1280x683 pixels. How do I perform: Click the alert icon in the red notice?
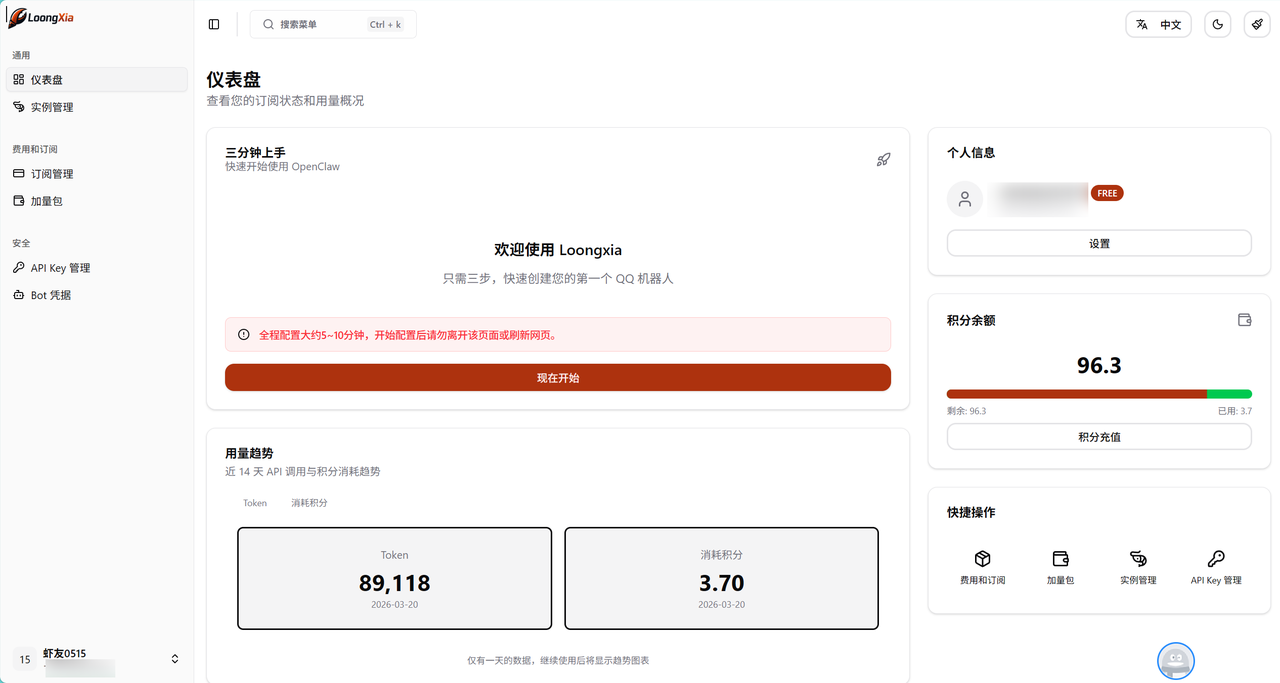click(244, 335)
